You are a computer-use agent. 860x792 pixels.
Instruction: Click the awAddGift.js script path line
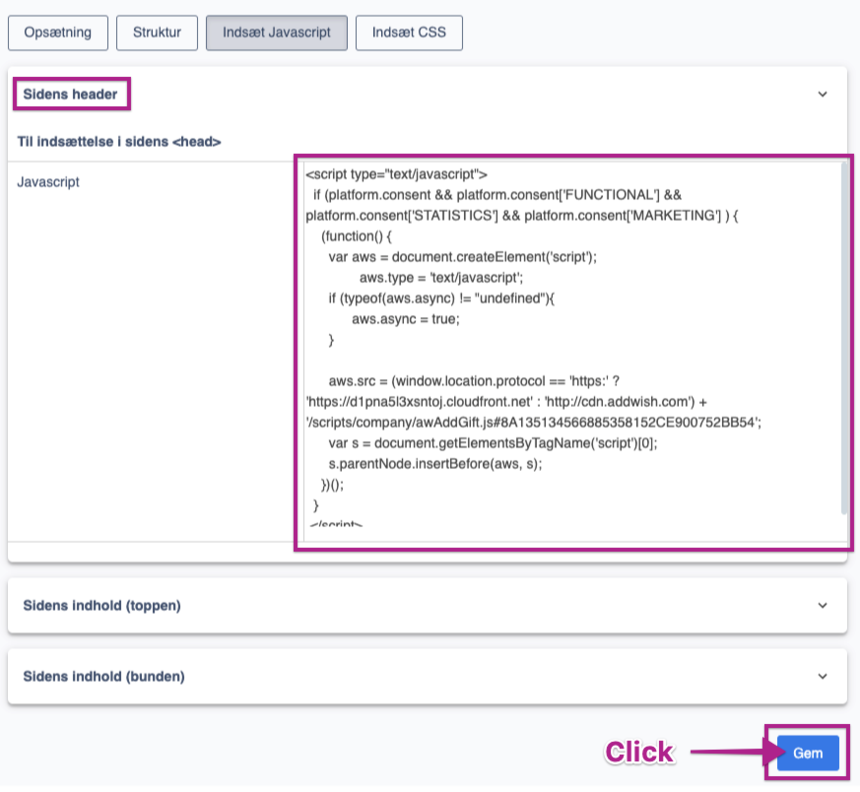click(533, 422)
